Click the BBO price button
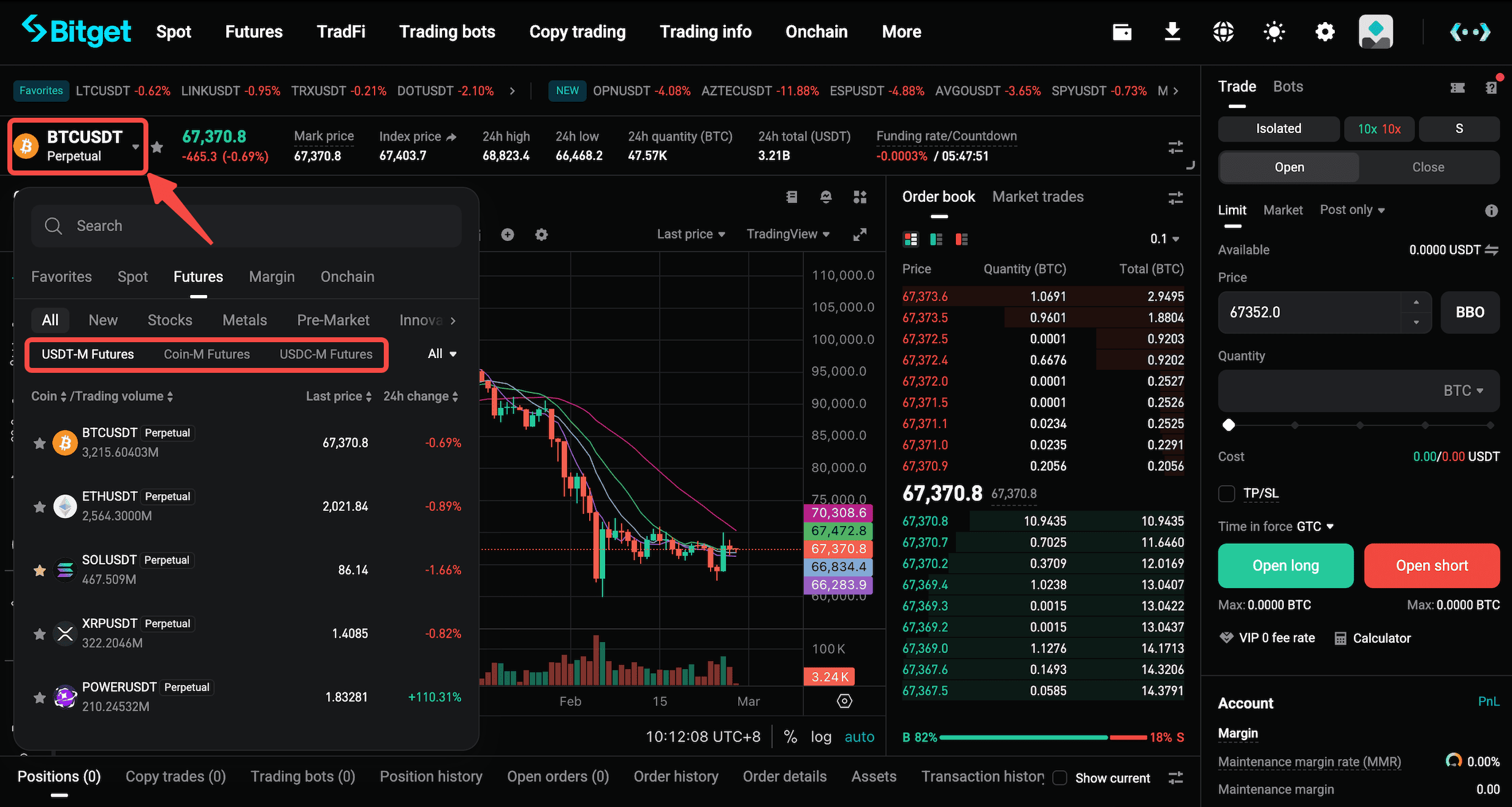1512x807 pixels. (1469, 312)
